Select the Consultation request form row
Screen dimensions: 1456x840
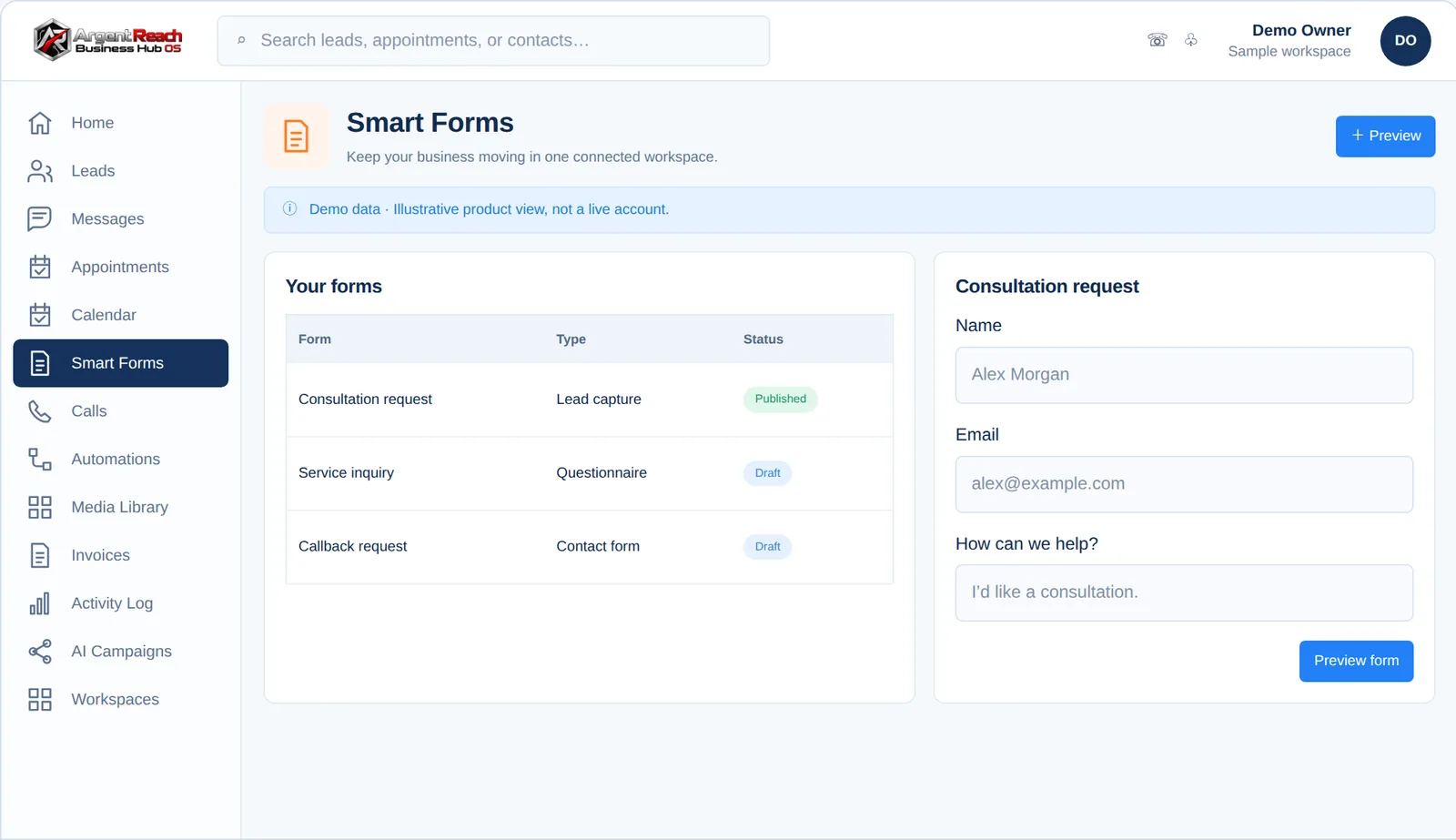(x=590, y=400)
